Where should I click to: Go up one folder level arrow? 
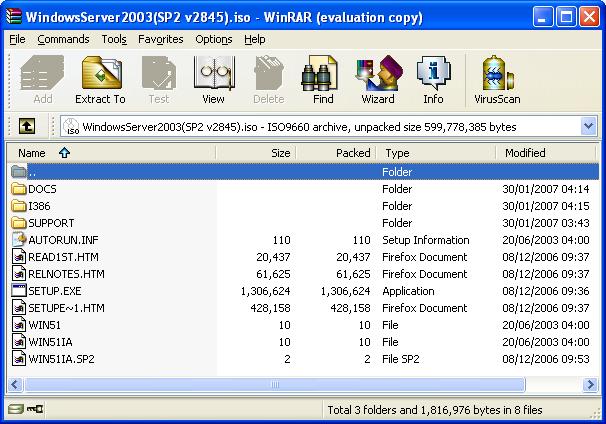click(27, 126)
